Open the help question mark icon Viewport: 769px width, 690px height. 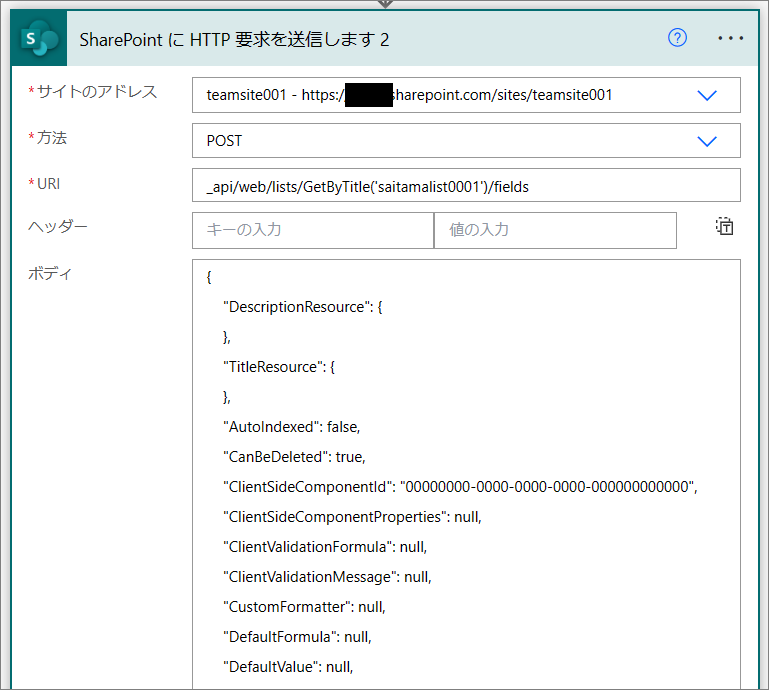pos(677,38)
